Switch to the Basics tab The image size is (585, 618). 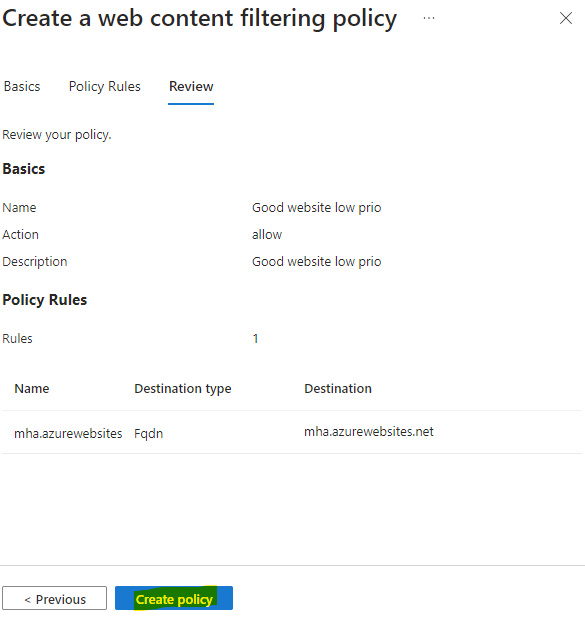point(22,86)
